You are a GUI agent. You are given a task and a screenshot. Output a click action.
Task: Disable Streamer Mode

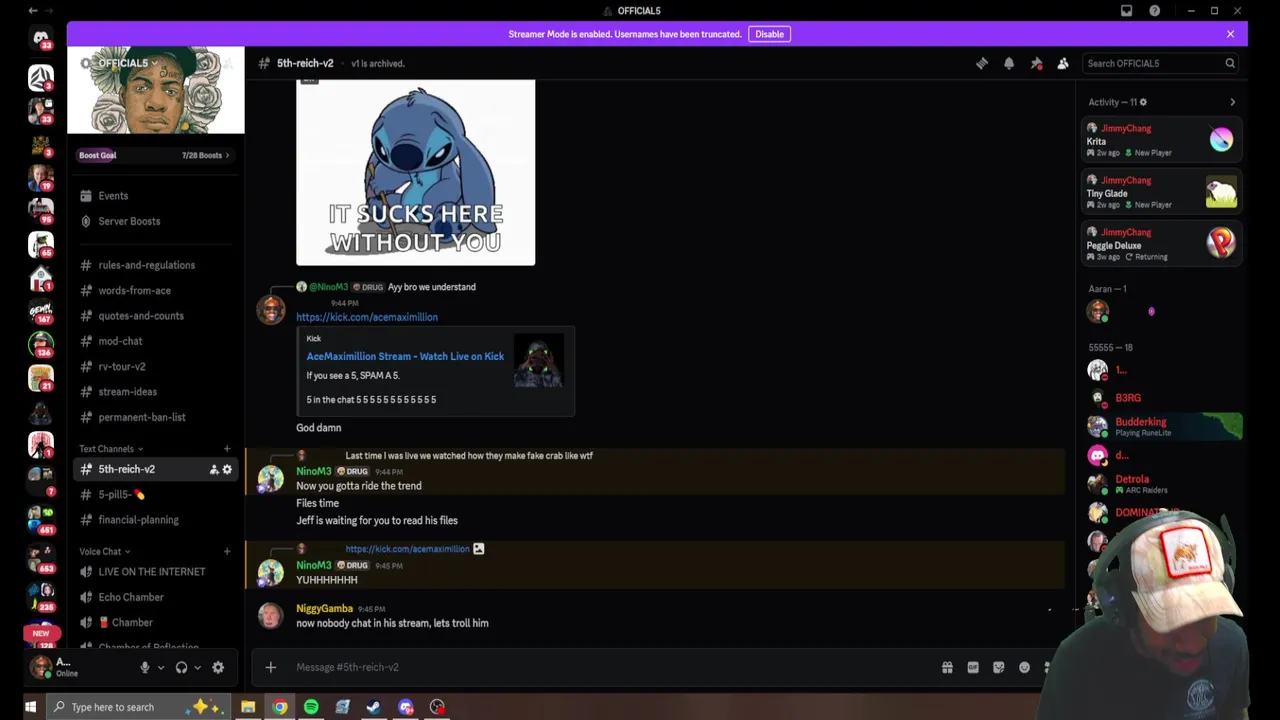point(769,34)
